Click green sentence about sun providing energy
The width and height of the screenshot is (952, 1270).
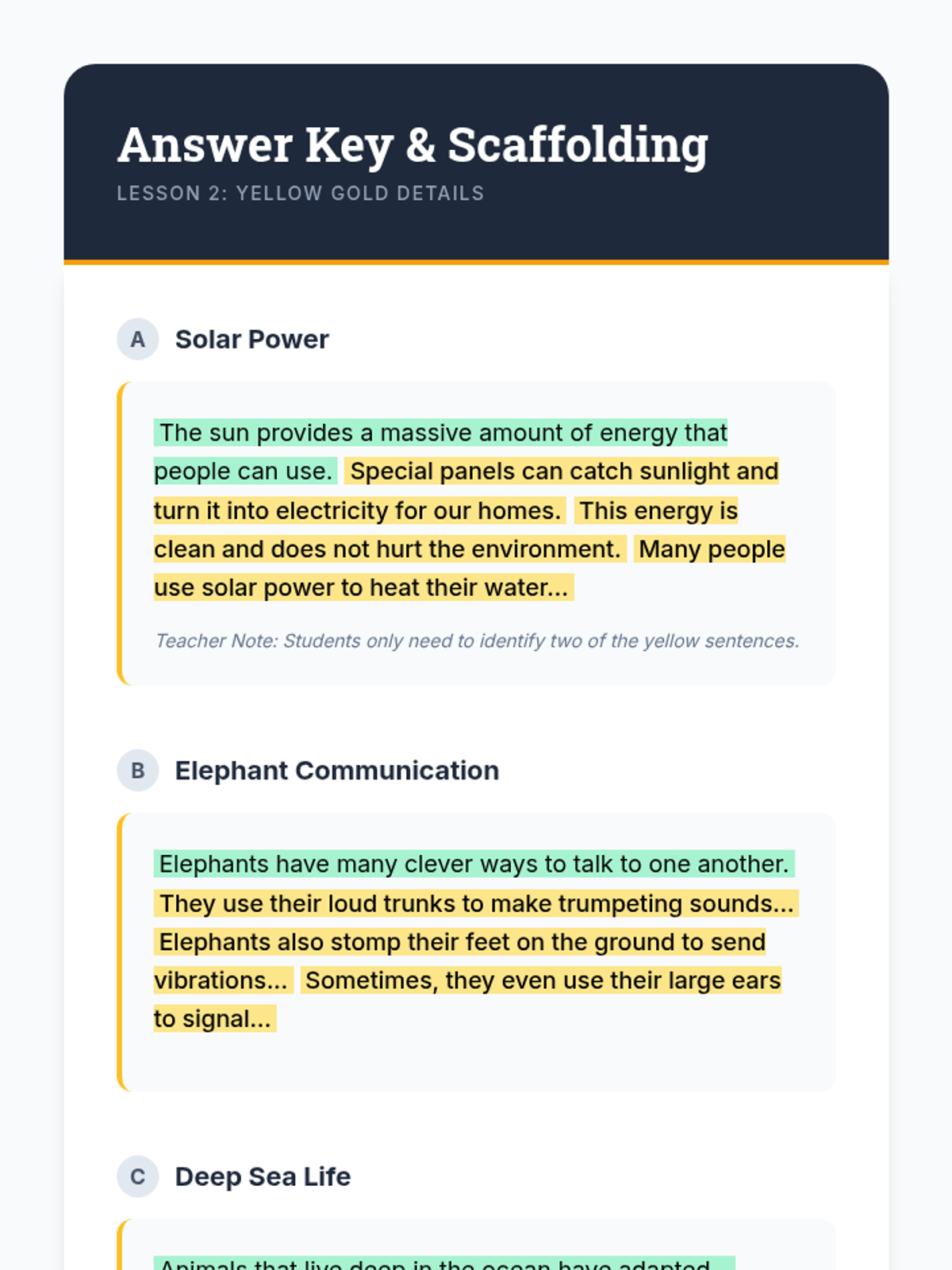coord(440,452)
